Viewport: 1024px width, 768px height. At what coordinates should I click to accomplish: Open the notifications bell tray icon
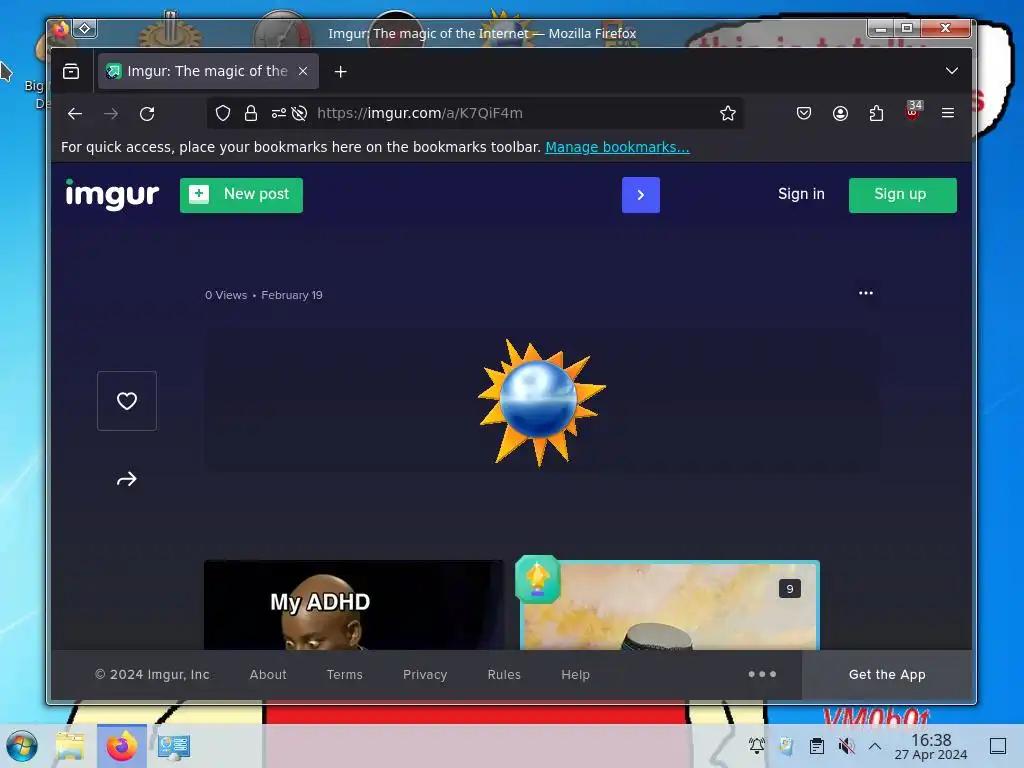757,746
